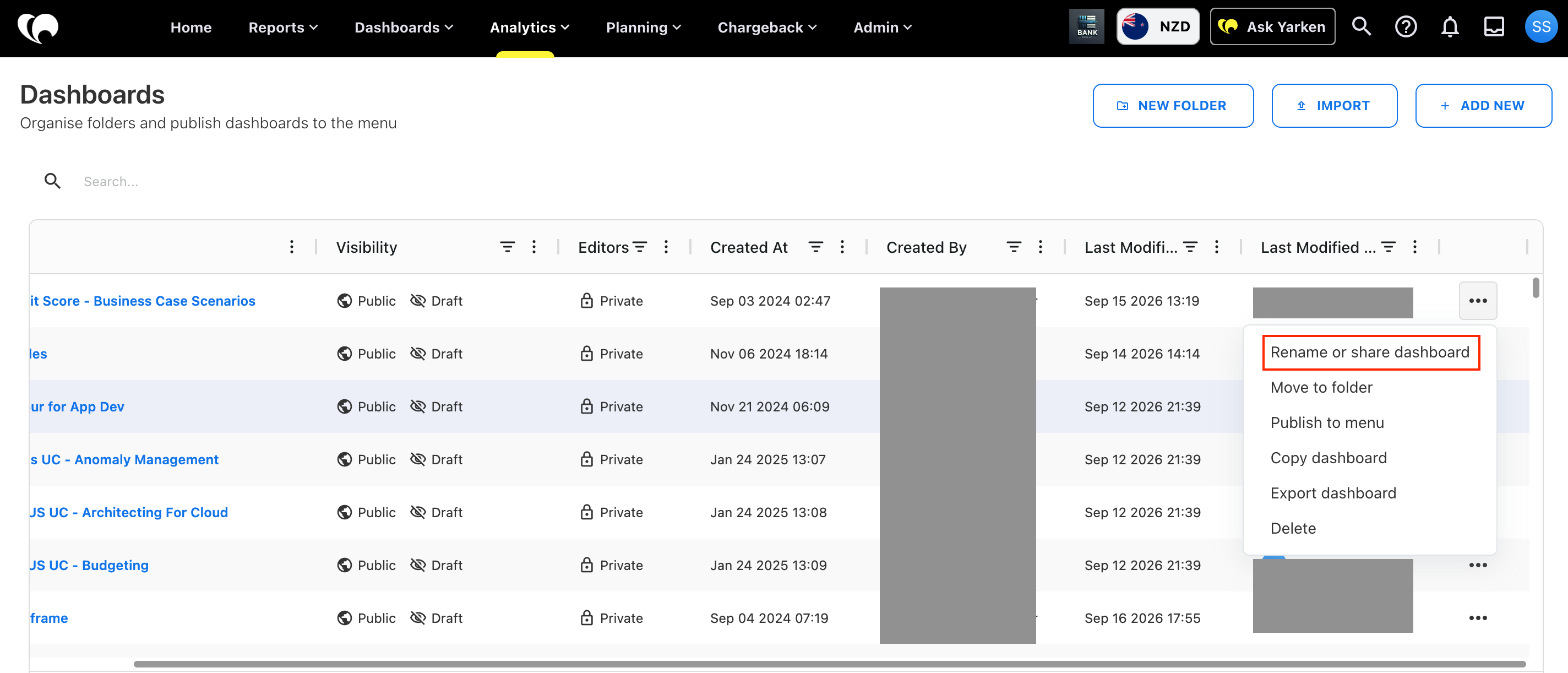Screen dimensions: 1568x673
Task: Select Rename or share dashboard
Action: (x=1370, y=352)
